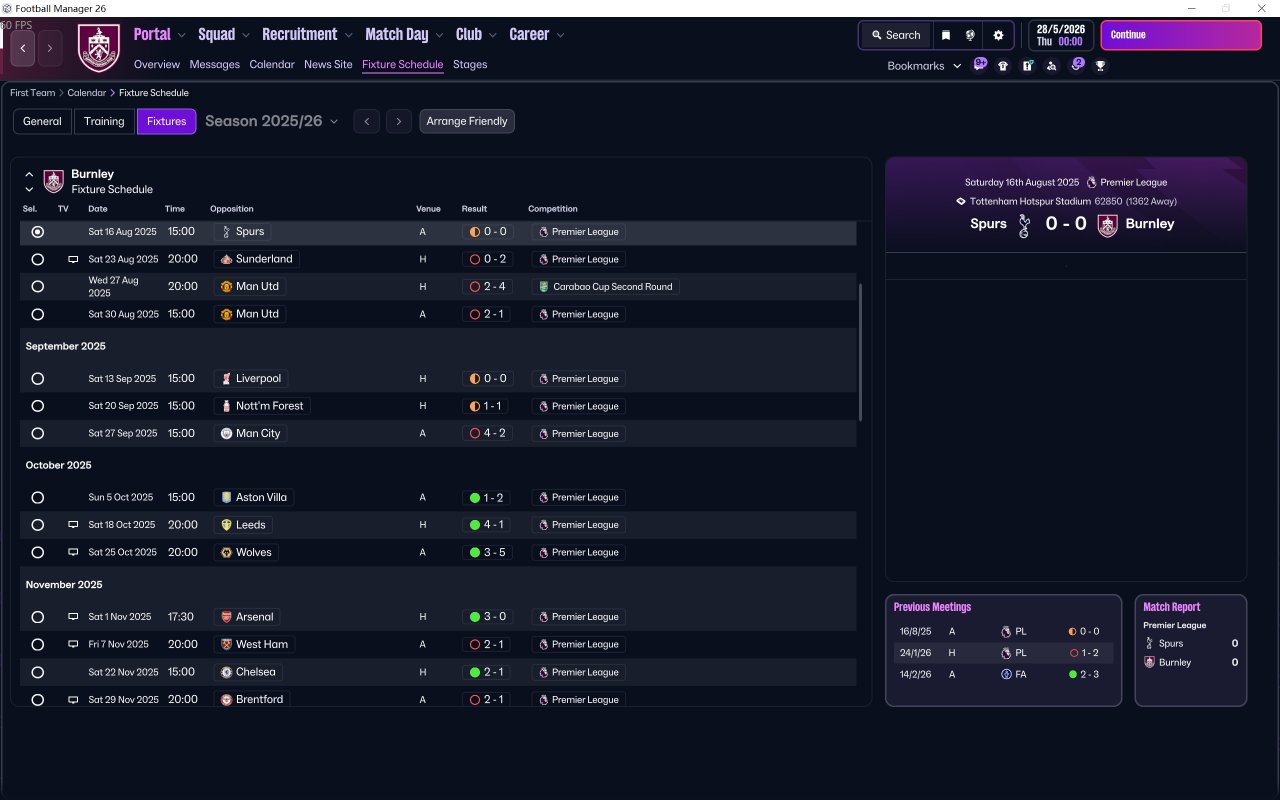This screenshot has height=800, width=1280.
Task: Select the Carabao Cup Man Utd fixture radio
Action: coord(38,286)
